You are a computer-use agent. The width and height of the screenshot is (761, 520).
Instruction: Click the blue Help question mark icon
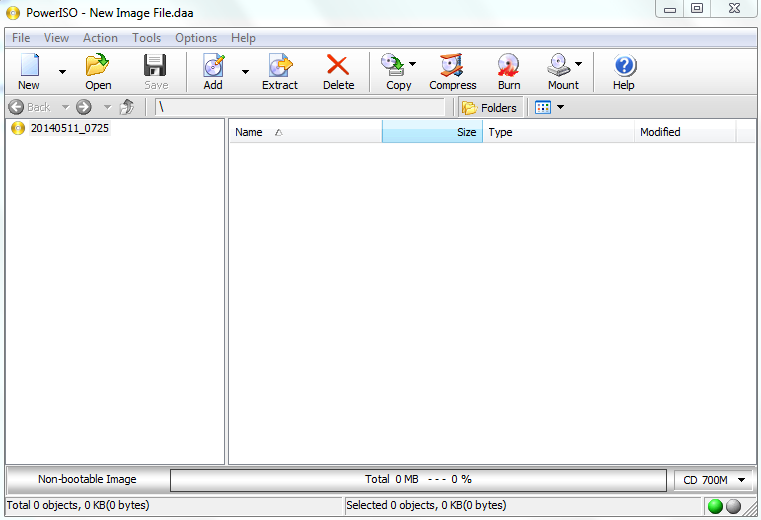click(625, 65)
